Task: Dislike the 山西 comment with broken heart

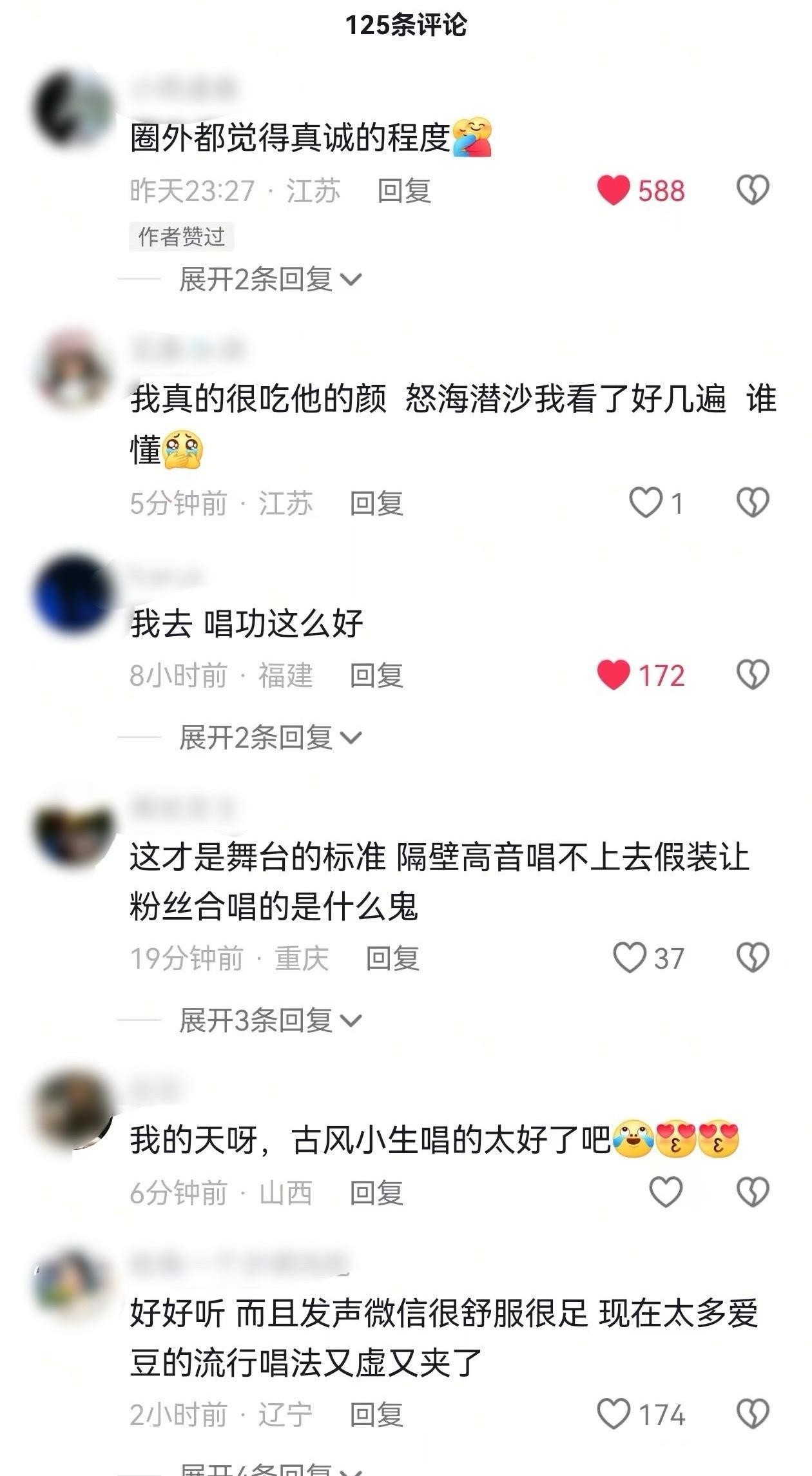Action: click(753, 1192)
